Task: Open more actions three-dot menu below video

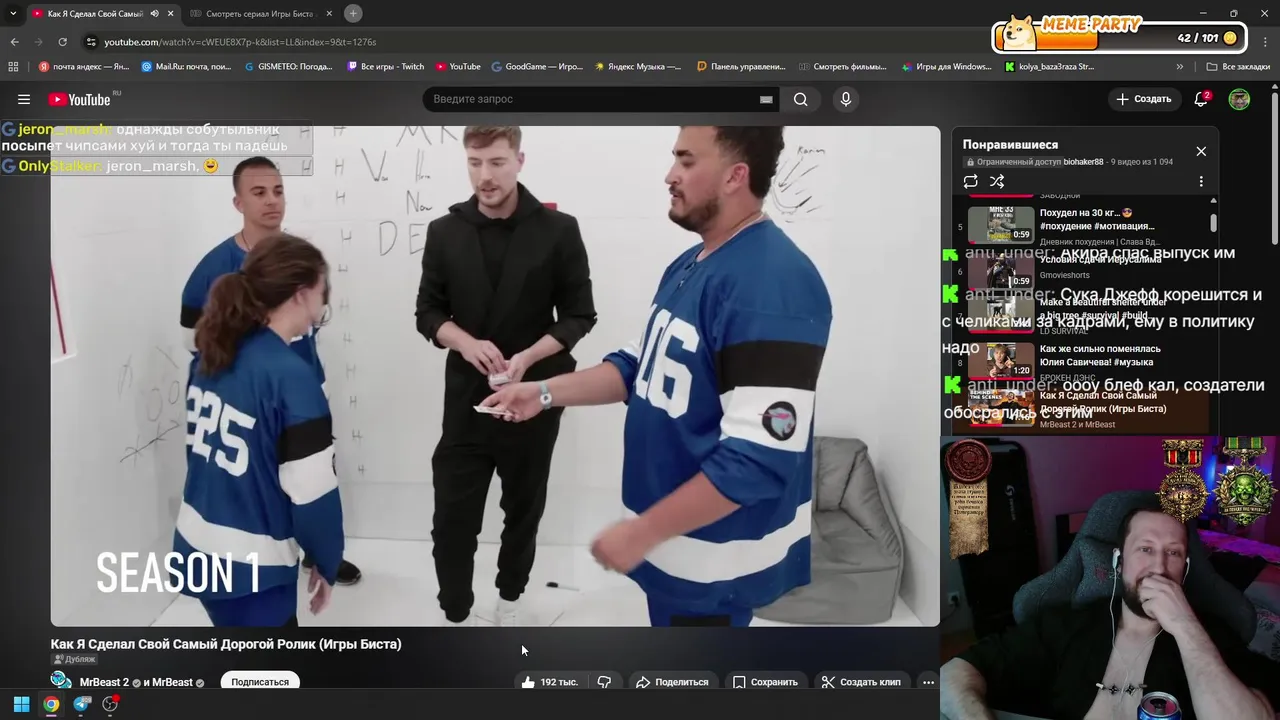Action: tap(928, 682)
